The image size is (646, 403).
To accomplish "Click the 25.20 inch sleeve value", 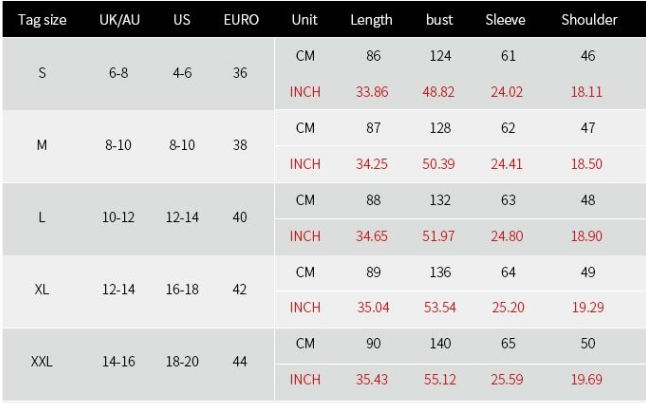I will (508, 307).
